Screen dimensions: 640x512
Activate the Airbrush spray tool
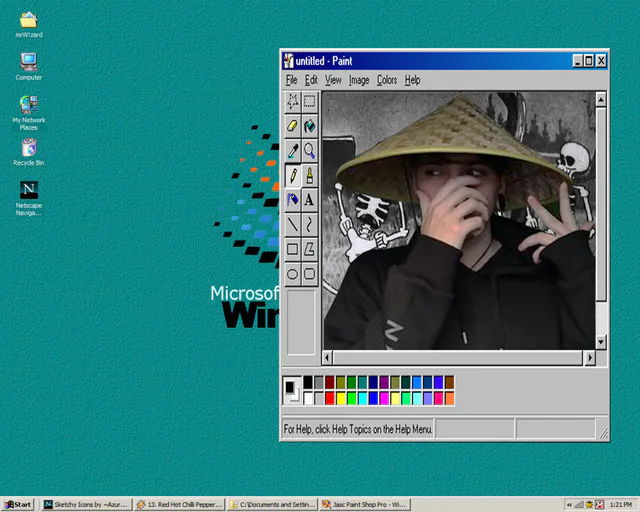coord(292,200)
